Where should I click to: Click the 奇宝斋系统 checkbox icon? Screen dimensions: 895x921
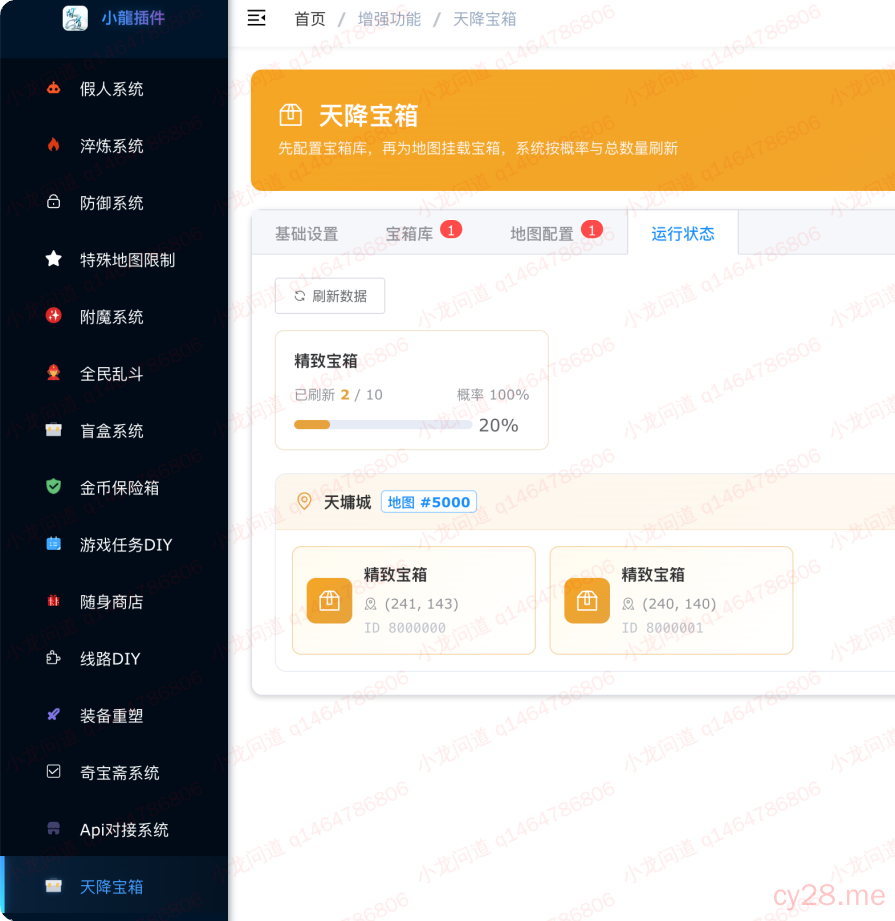[53, 772]
